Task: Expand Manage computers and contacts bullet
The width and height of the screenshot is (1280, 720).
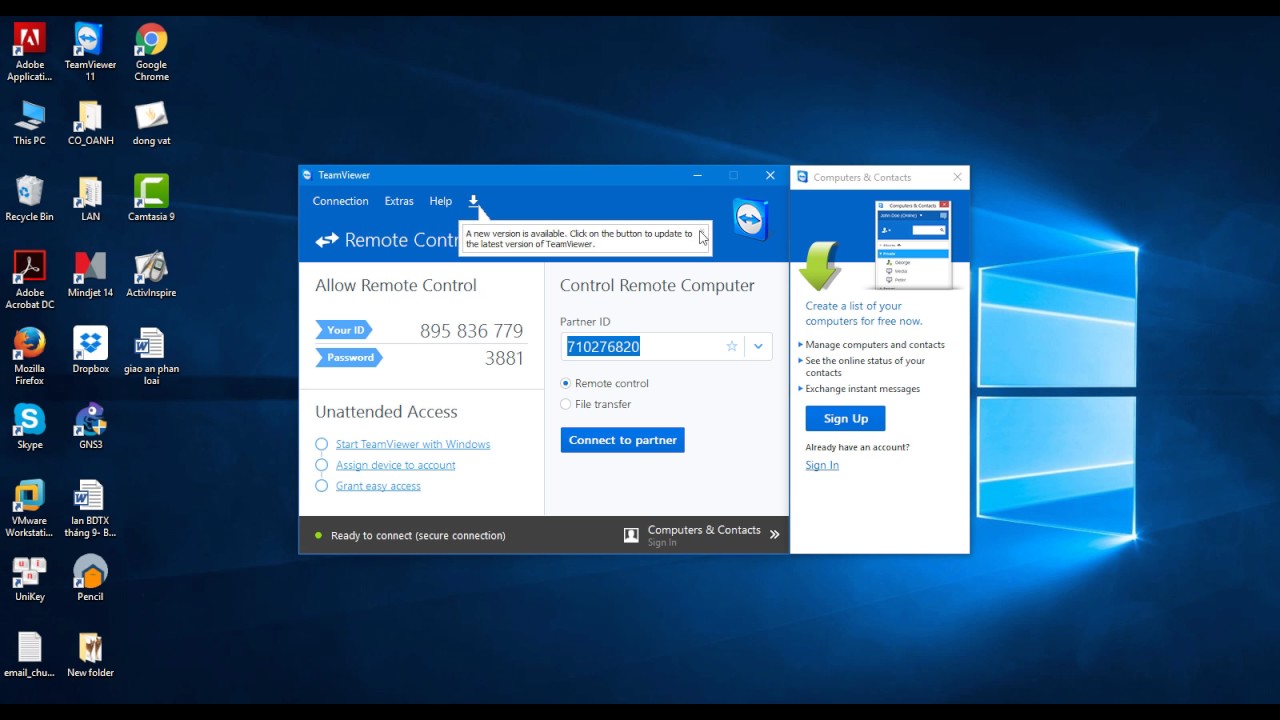Action: (x=801, y=344)
